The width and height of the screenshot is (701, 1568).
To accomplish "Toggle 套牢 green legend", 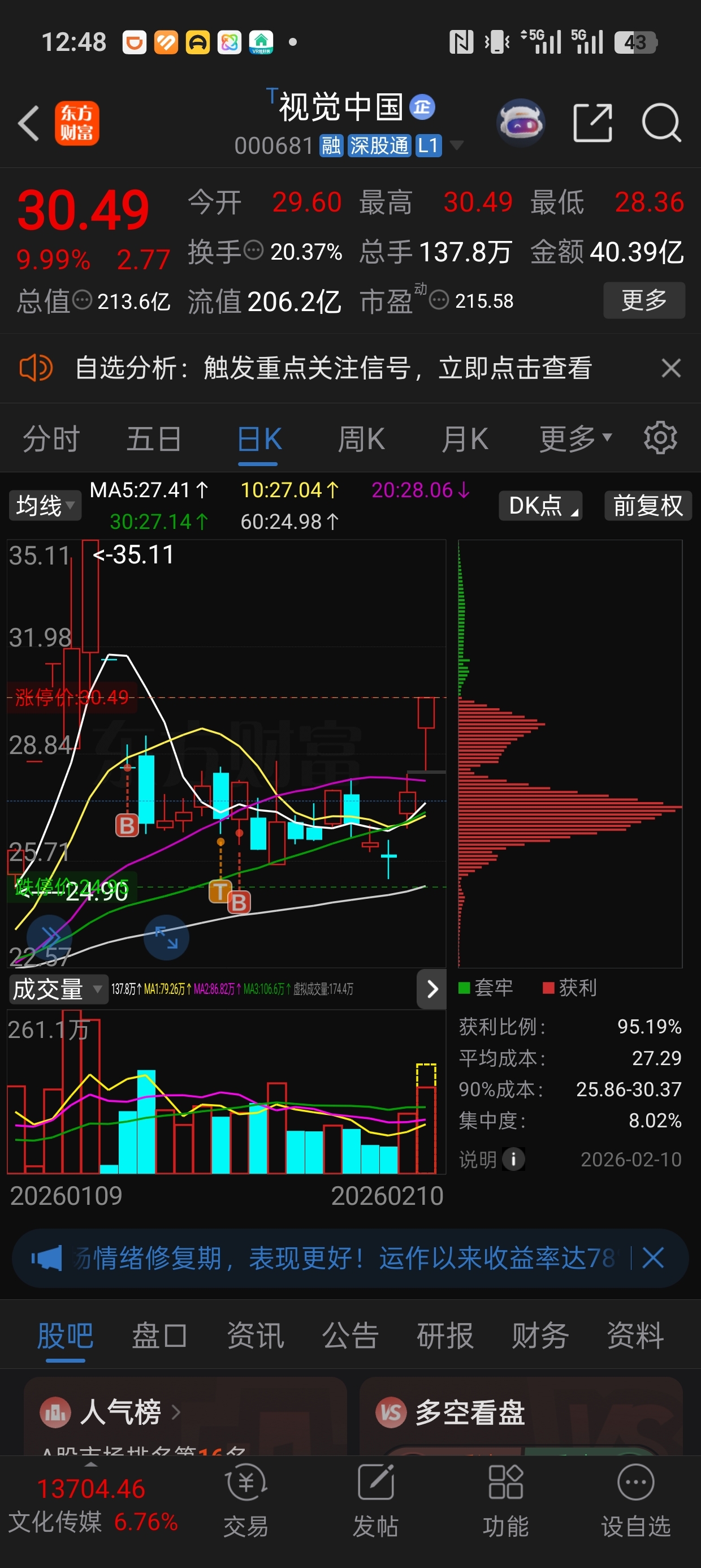I will (x=486, y=987).
